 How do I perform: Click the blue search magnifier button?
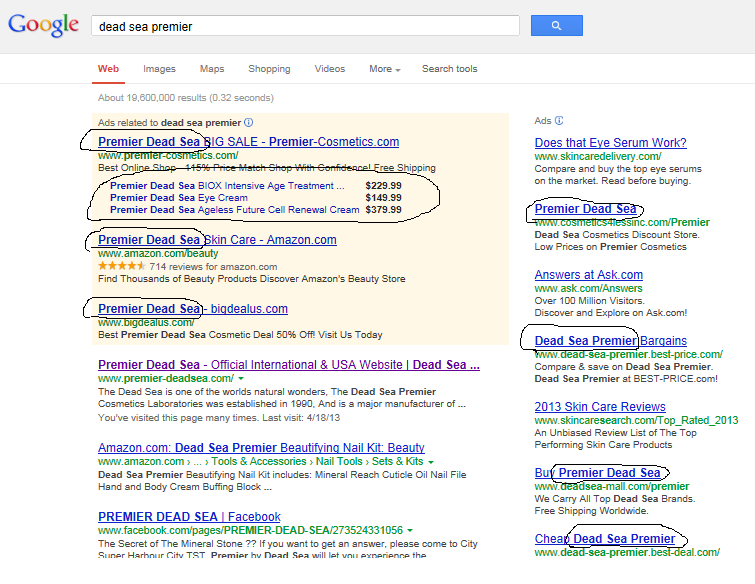(x=557, y=26)
